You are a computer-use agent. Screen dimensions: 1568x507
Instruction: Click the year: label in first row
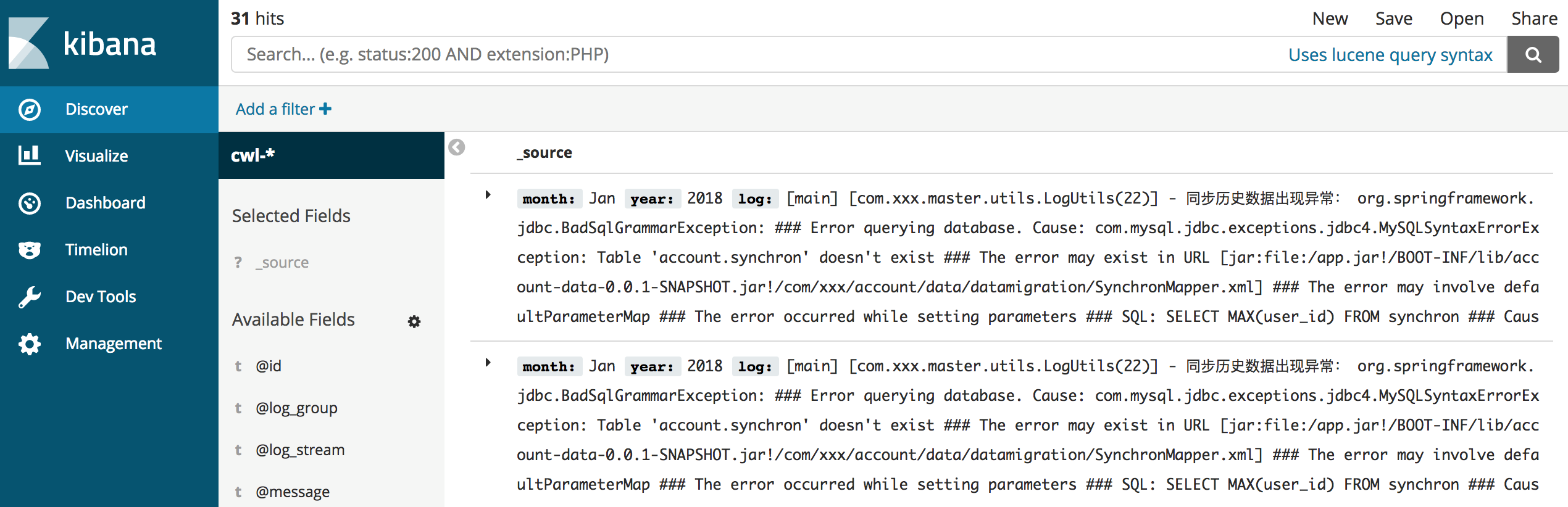[x=652, y=199]
